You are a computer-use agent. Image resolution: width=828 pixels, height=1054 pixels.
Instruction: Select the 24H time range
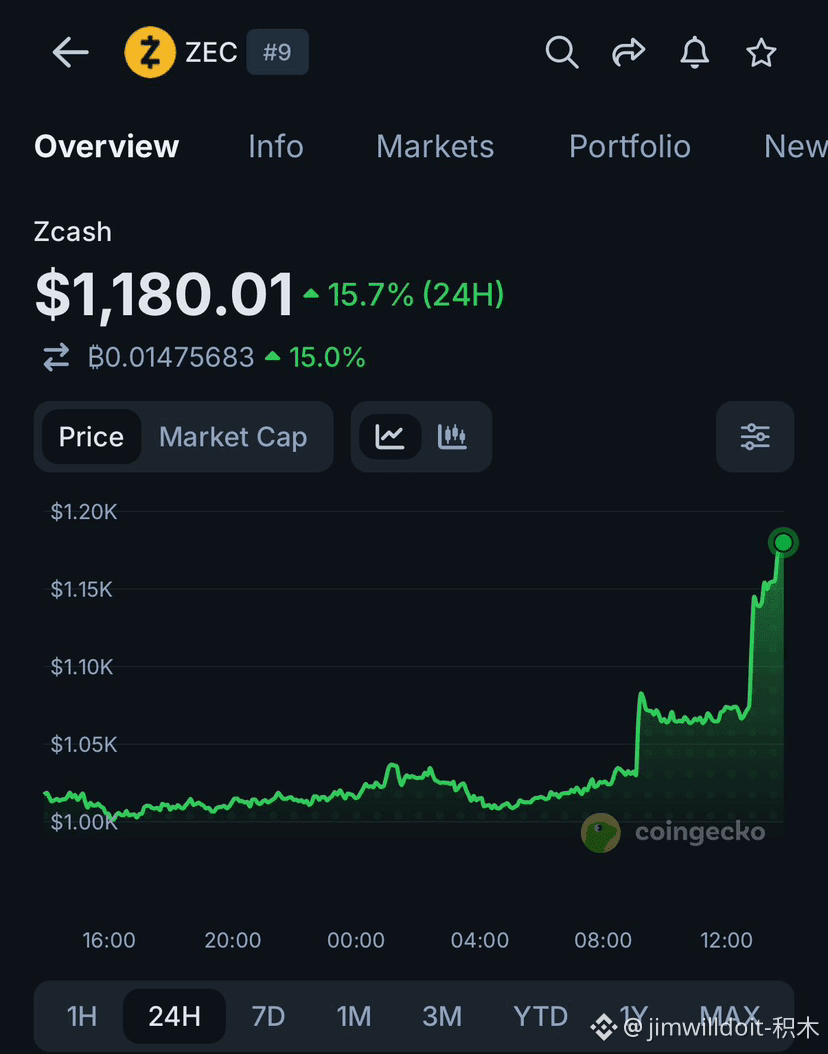point(175,1016)
